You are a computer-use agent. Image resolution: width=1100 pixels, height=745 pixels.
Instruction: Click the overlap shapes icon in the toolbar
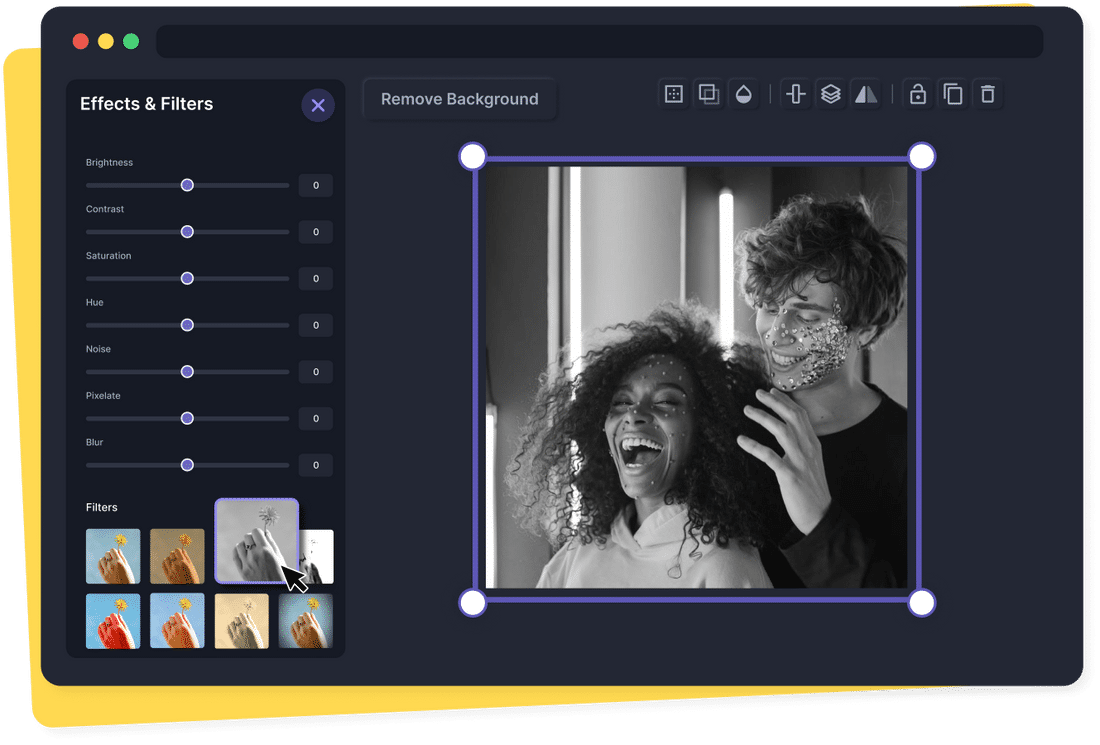708,93
